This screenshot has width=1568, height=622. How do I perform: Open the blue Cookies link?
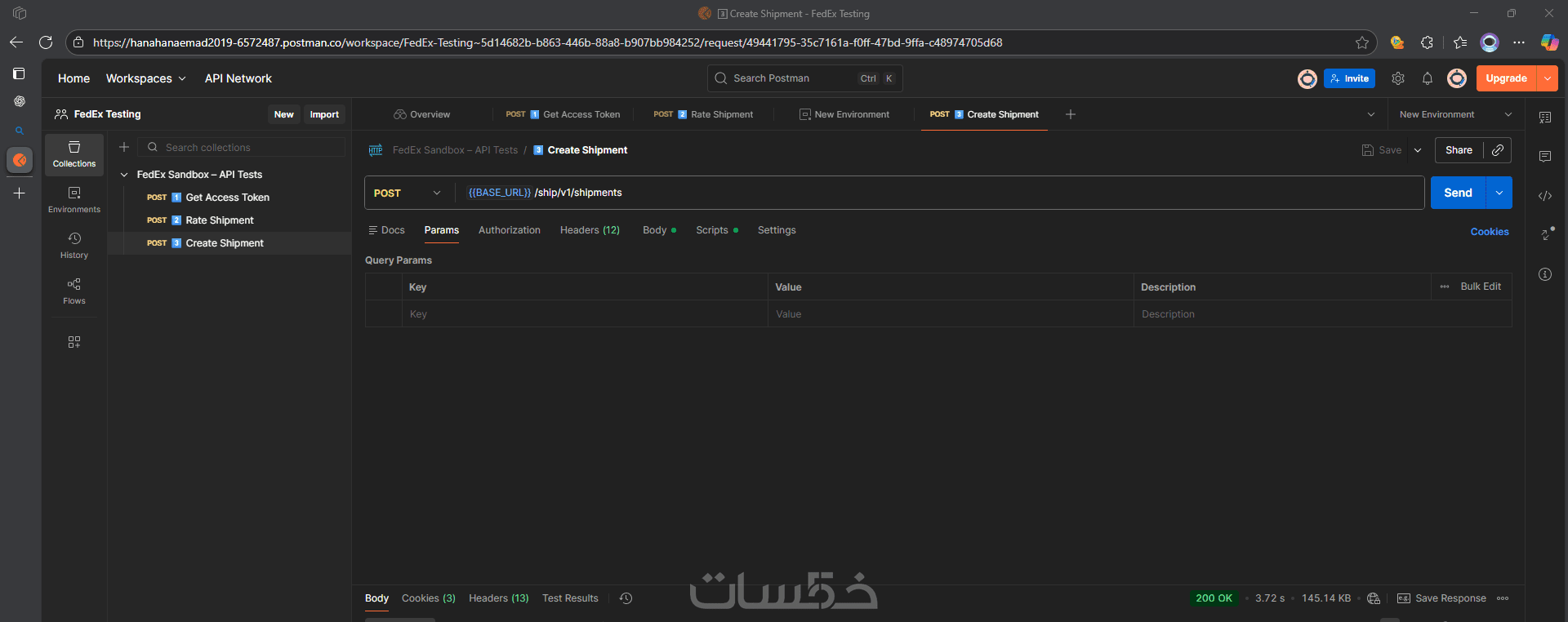1490,232
